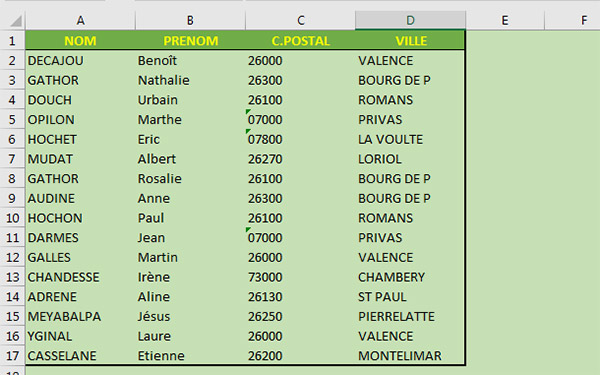
Task: Click the C.POSTAL header cell
Action: pyautogui.click(x=300, y=41)
